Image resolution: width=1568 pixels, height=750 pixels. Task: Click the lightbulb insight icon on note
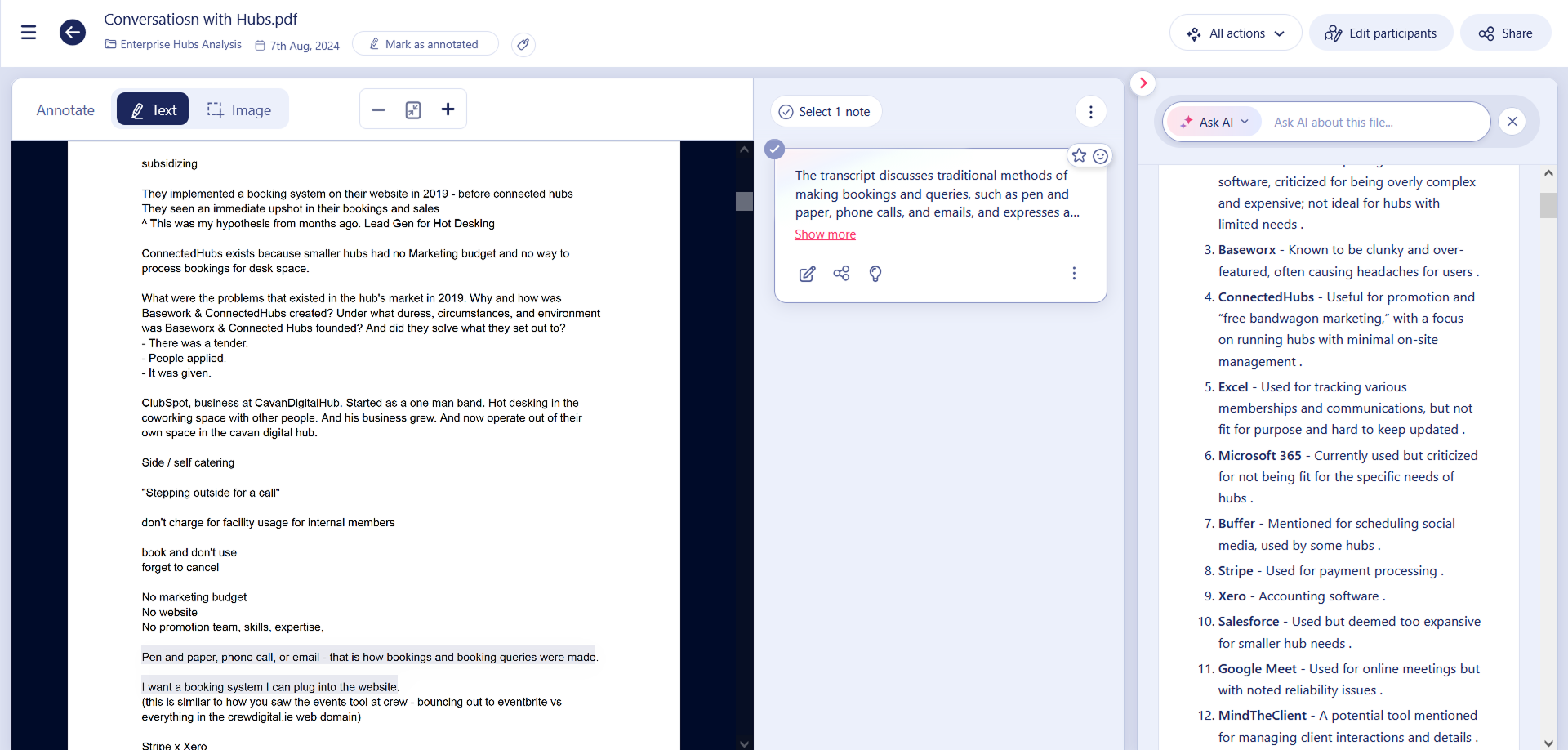tap(875, 274)
